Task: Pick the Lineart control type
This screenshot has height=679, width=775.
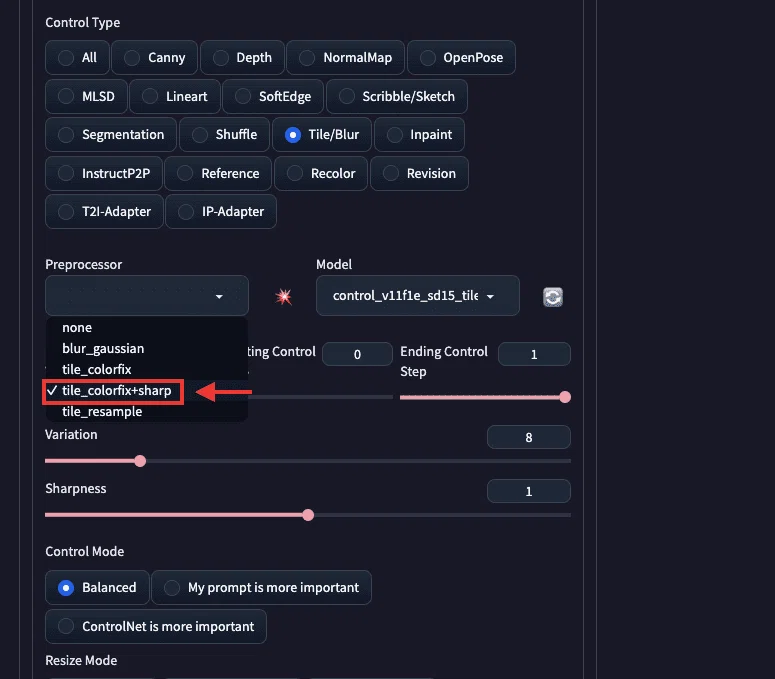Action: click(x=174, y=96)
